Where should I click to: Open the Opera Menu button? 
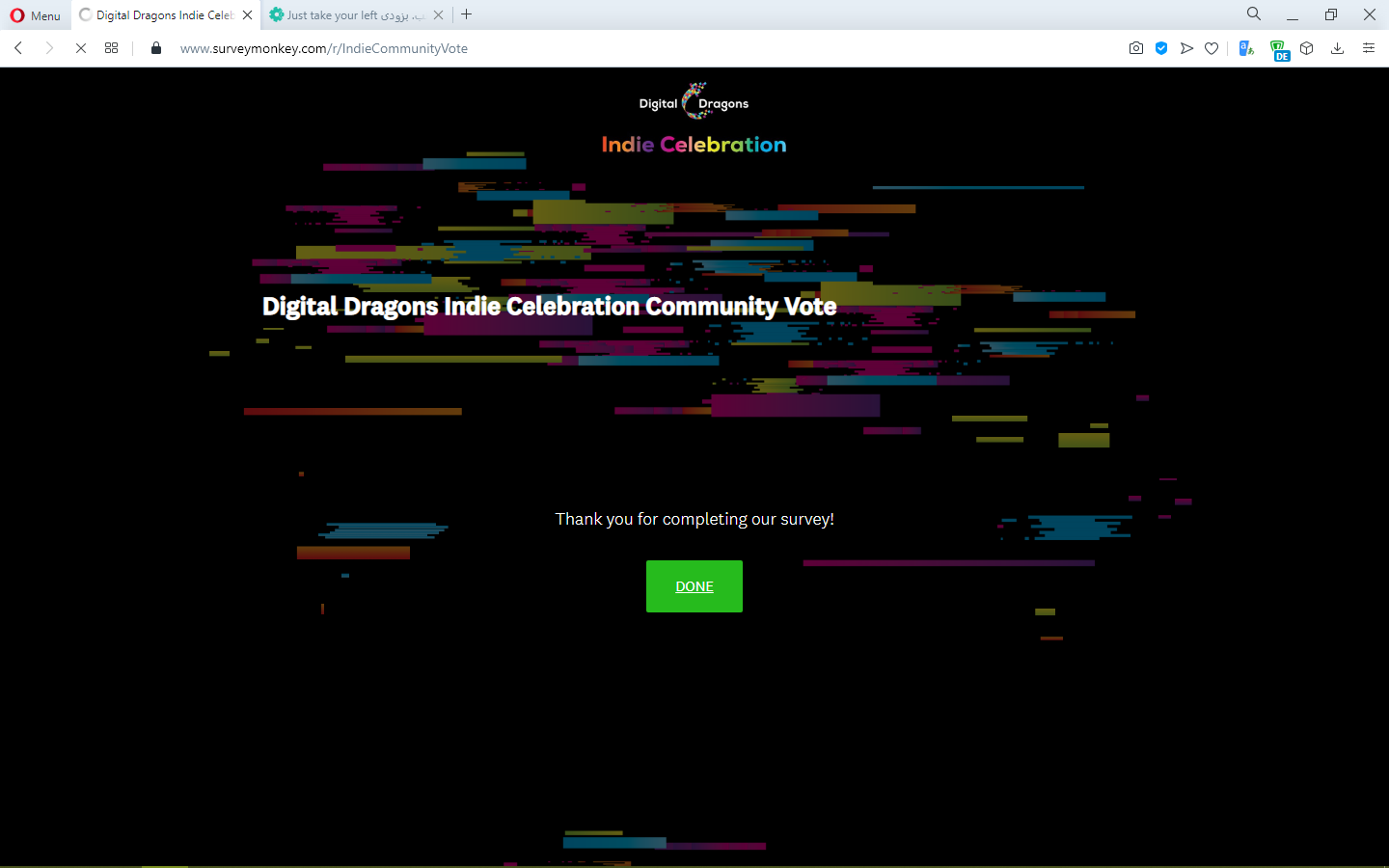click(35, 15)
